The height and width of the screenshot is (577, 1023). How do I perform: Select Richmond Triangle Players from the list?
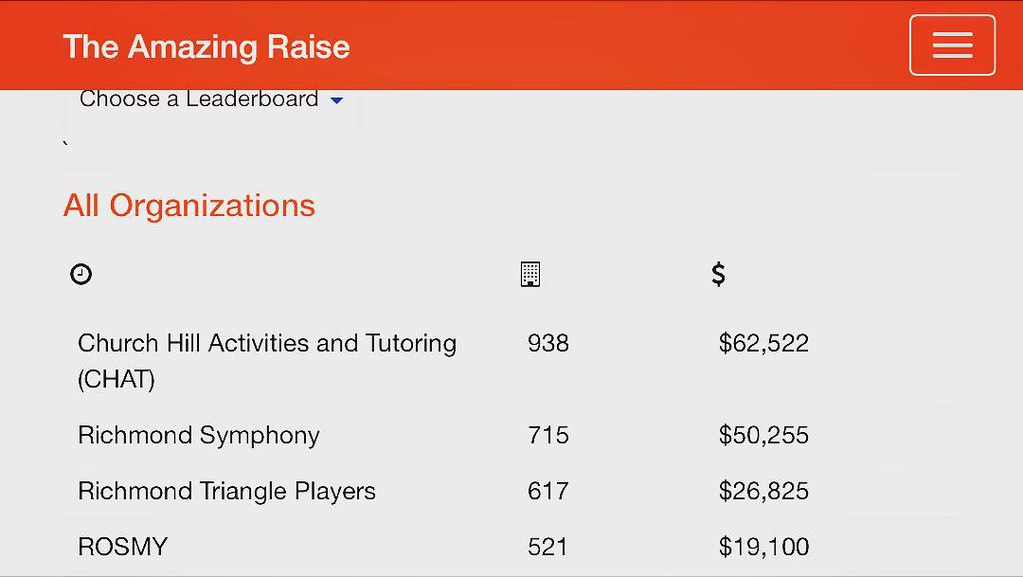[226, 491]
